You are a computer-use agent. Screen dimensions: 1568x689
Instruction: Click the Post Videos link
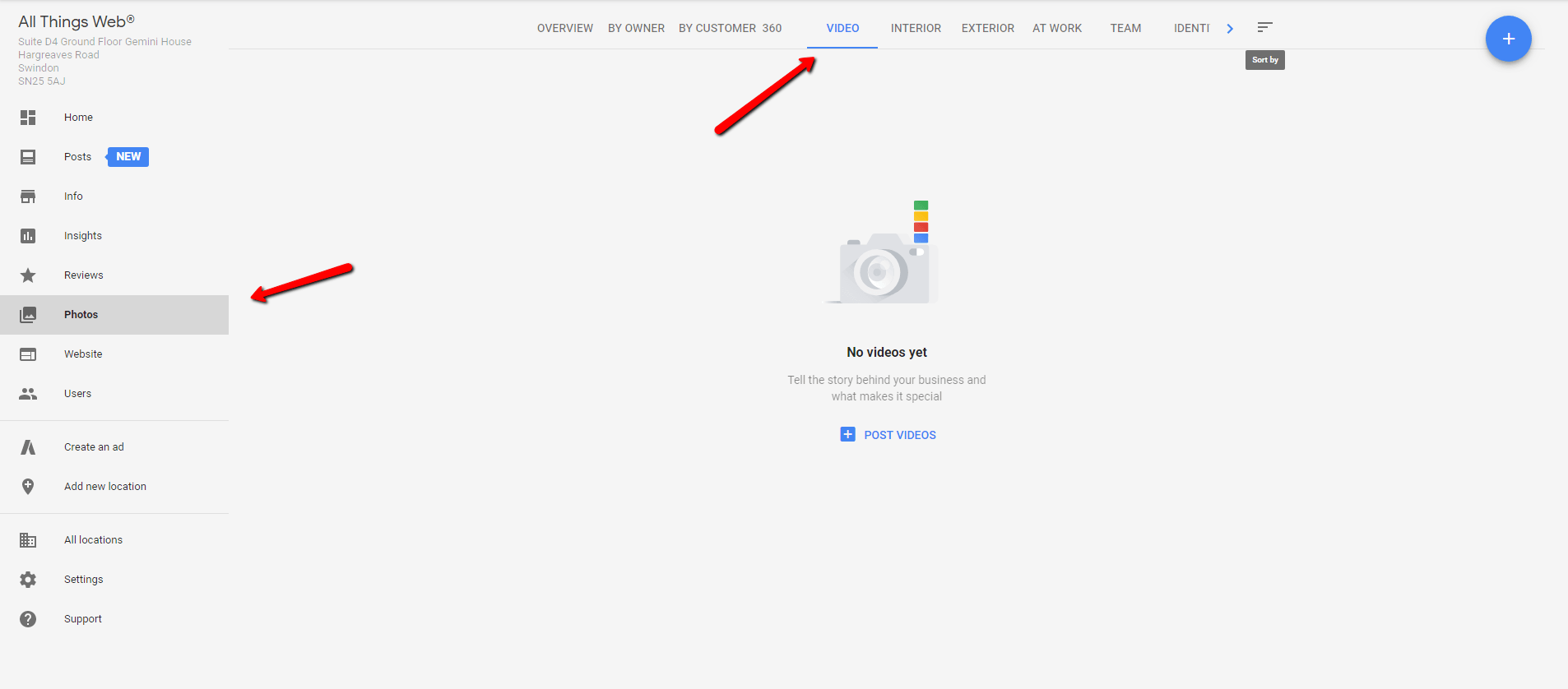[x=888, y=435]
